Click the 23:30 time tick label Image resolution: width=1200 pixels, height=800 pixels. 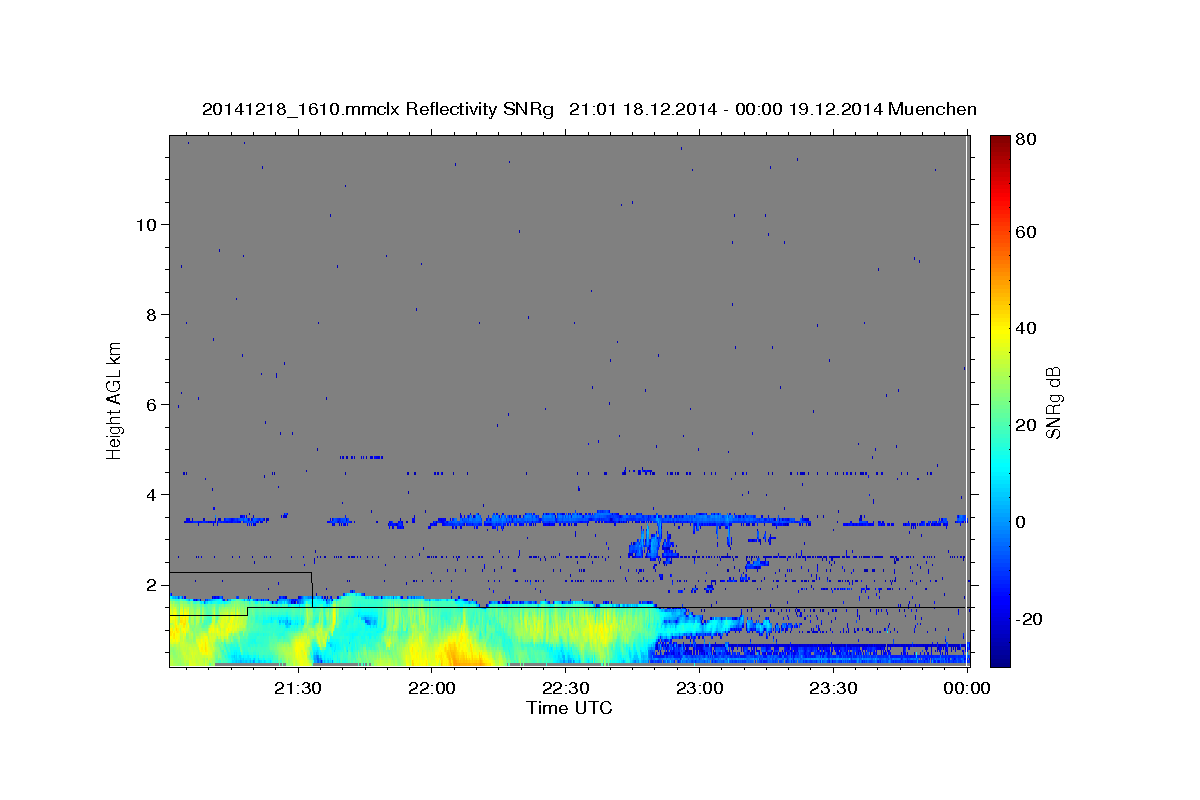[x=833, y=688]
